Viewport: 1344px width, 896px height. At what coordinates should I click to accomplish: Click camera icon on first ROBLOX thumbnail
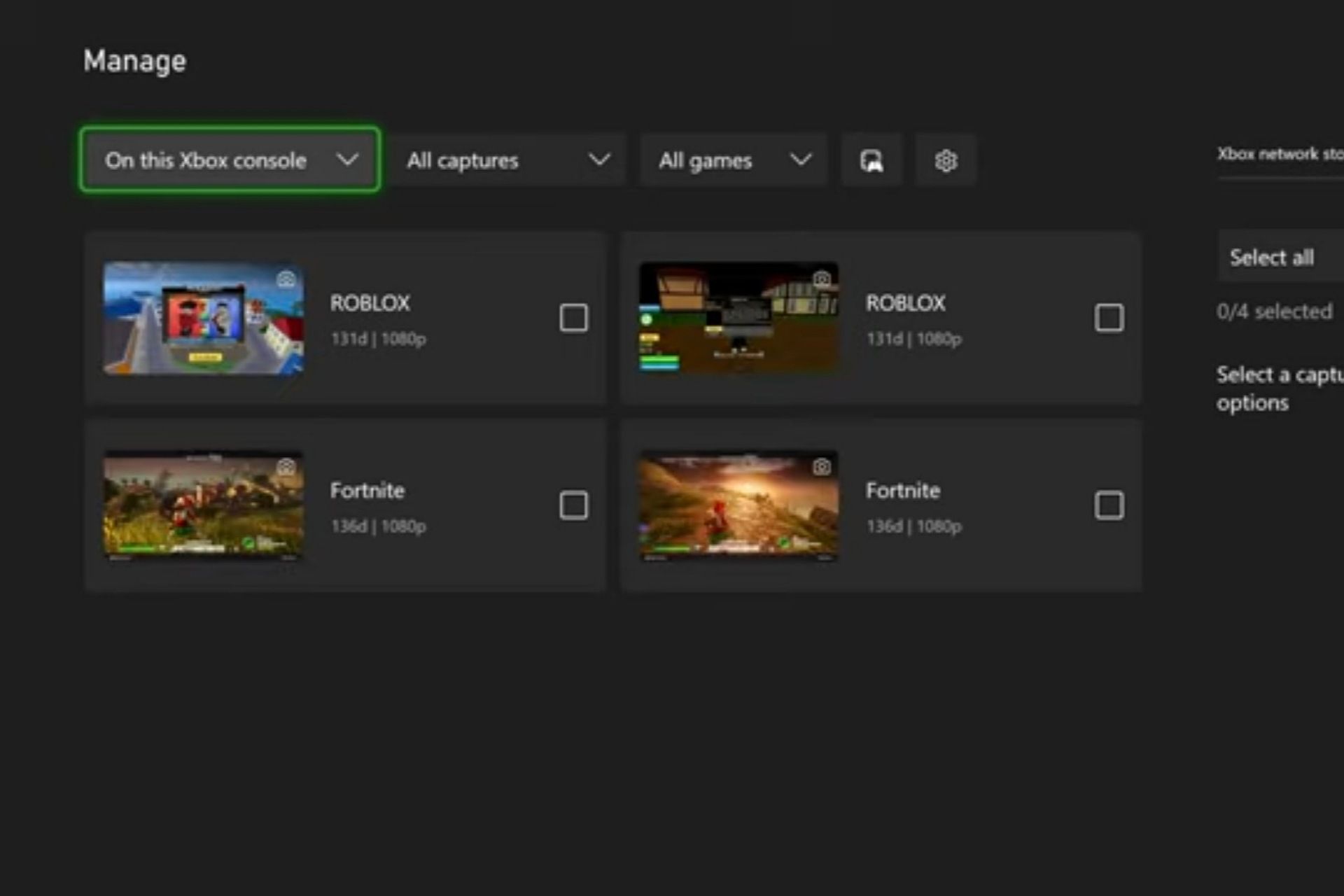click(286, 279)
